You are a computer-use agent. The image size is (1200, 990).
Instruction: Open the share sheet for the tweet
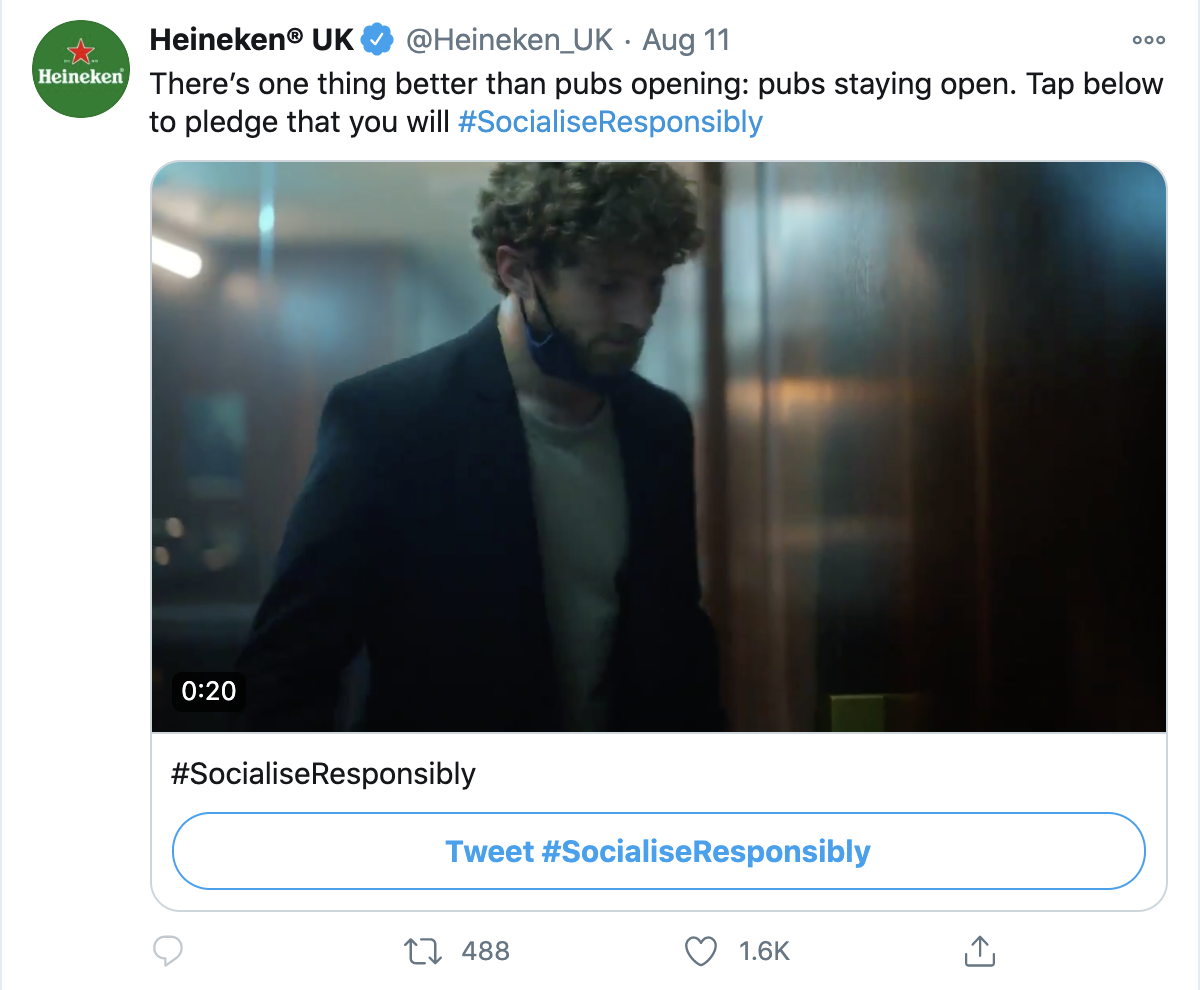pyautogui.click(x=980, y=951)
